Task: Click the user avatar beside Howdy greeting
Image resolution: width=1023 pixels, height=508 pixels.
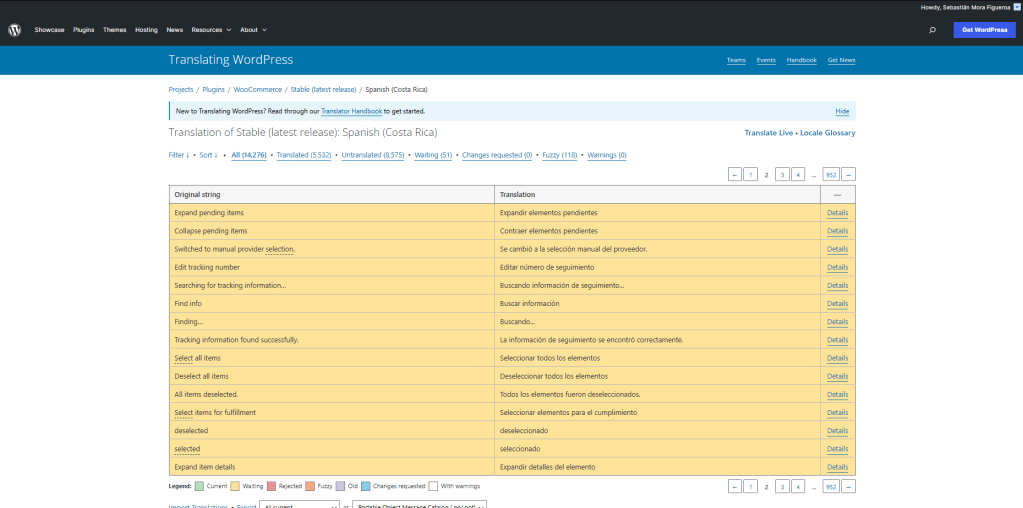Action: coord(1016,7)
